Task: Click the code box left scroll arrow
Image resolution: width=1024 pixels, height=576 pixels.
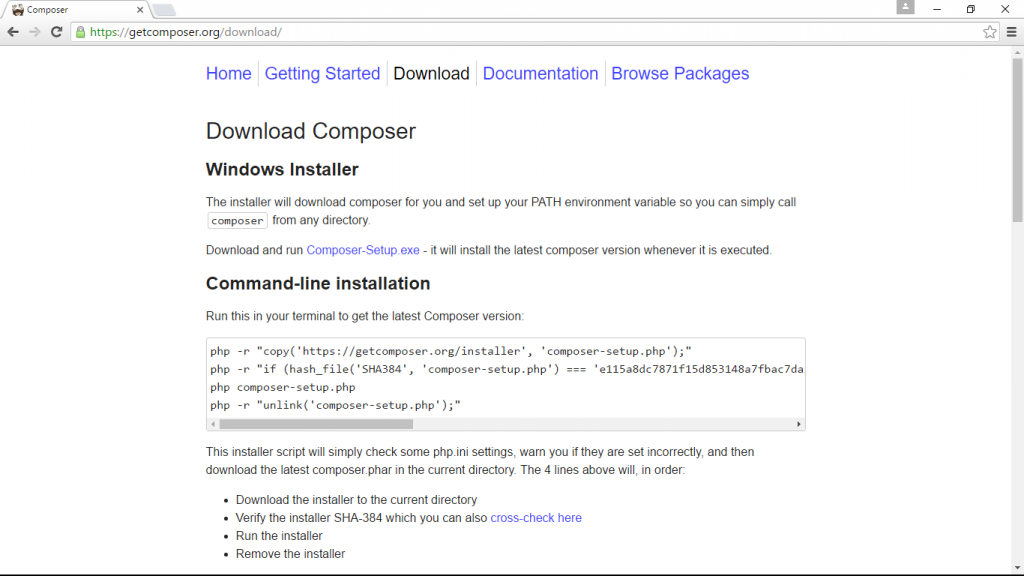Action: coord(213,424)
